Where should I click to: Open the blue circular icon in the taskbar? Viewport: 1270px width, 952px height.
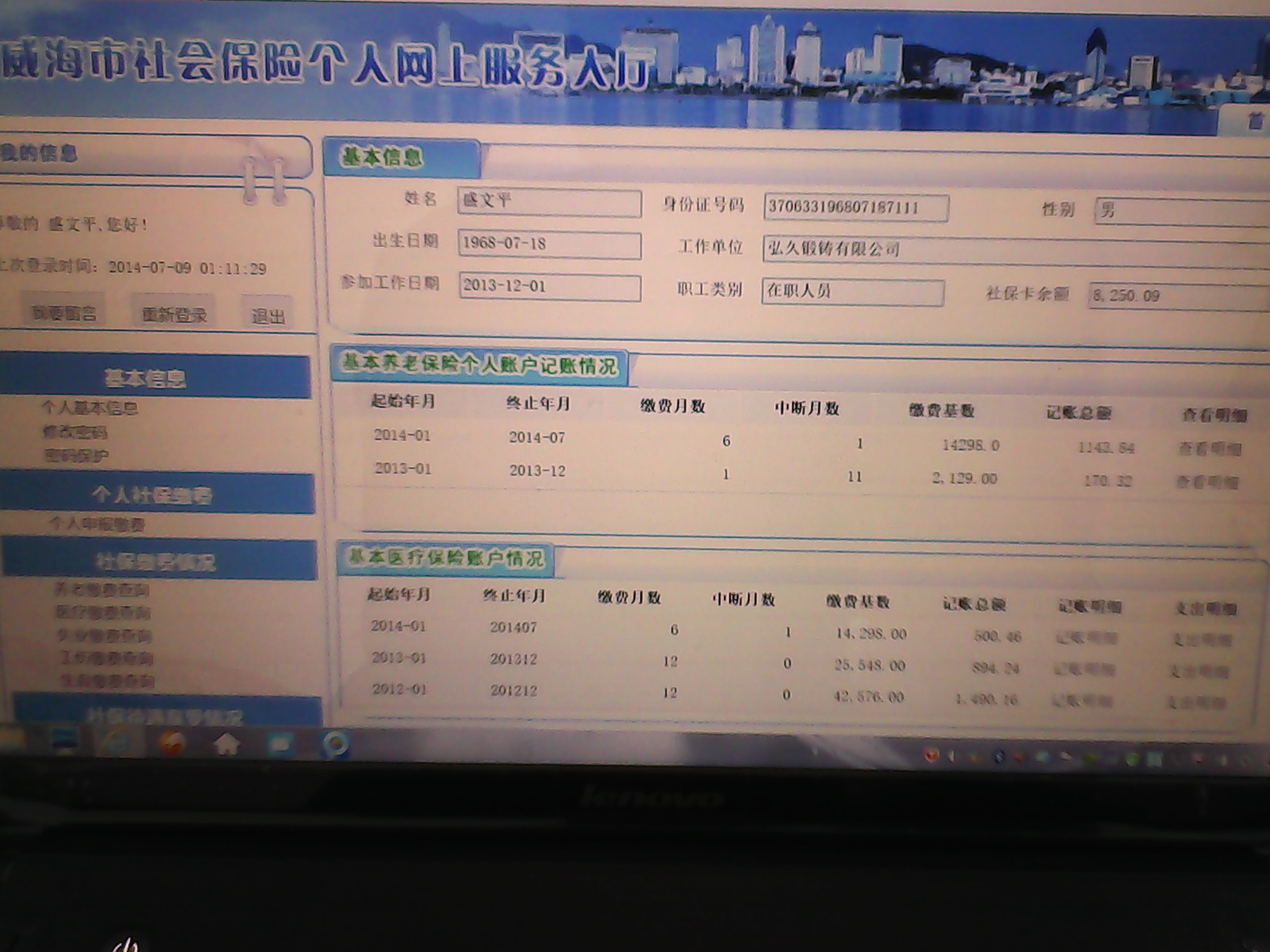(x=335, y=745)
